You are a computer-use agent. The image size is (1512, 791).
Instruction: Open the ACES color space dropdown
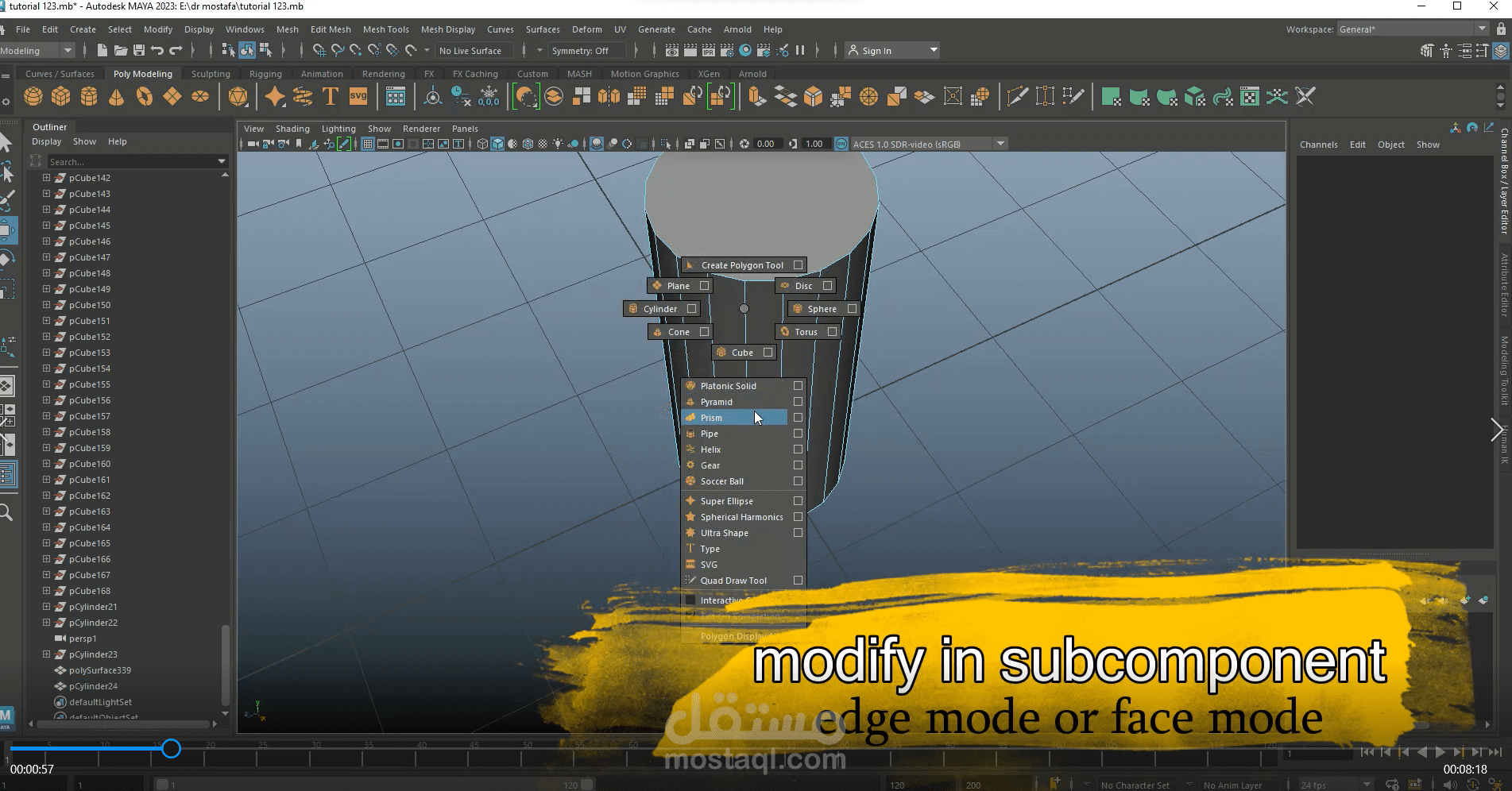[1000, 144]
